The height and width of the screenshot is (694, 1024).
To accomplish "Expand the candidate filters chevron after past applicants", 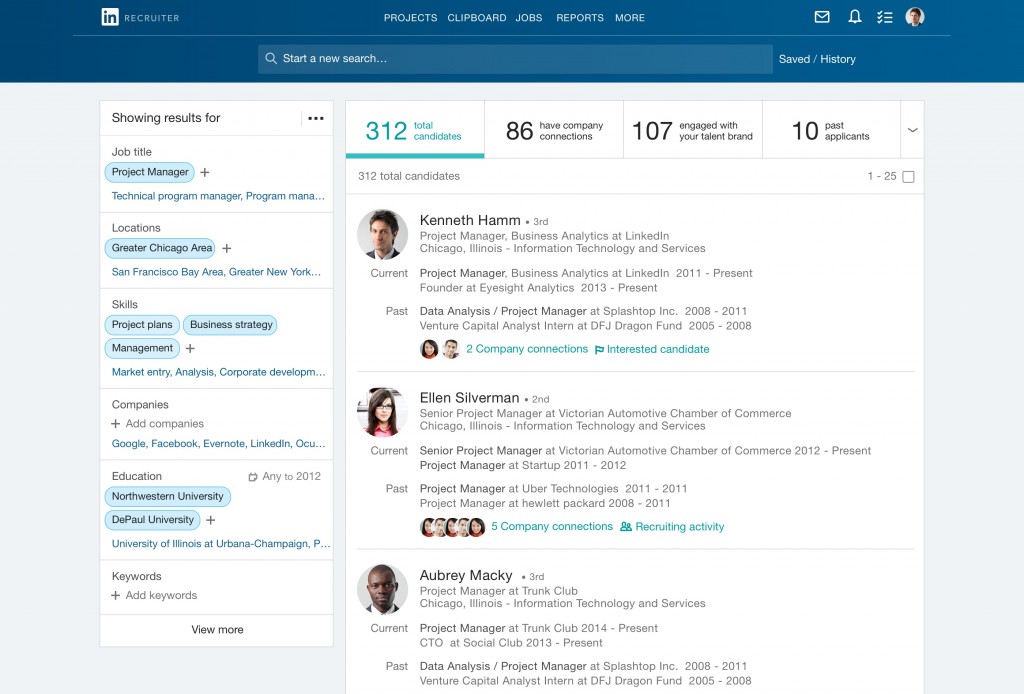I will click(x=912, y=130).
